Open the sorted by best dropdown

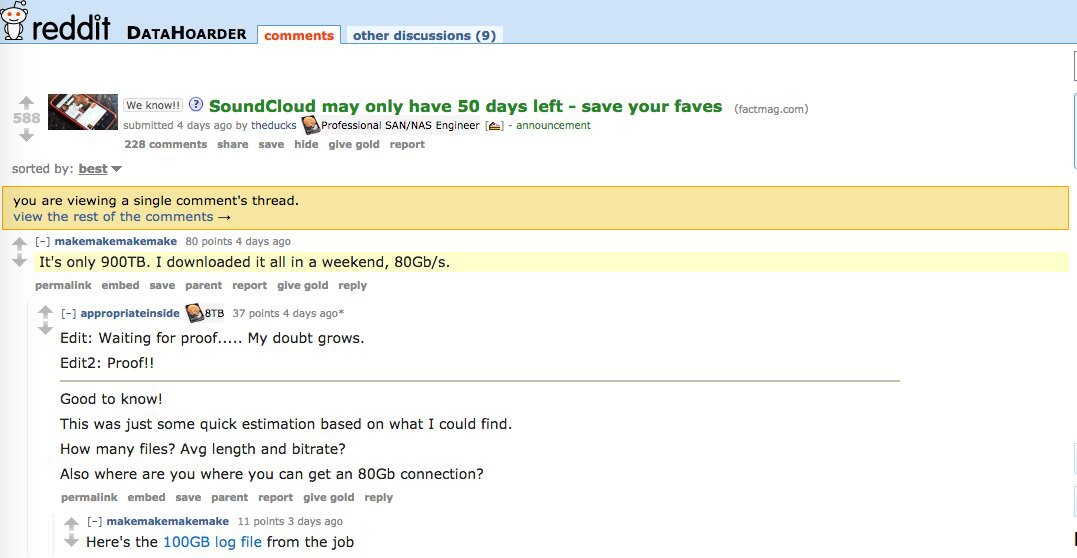pos(100,169)
